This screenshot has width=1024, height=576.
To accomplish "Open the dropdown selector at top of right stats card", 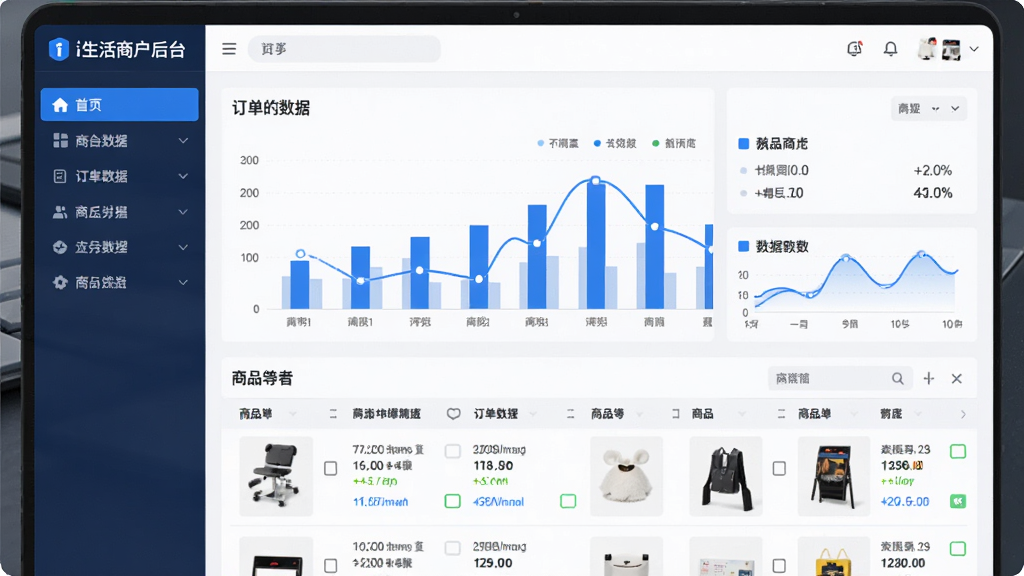I will tap(929, 108).
